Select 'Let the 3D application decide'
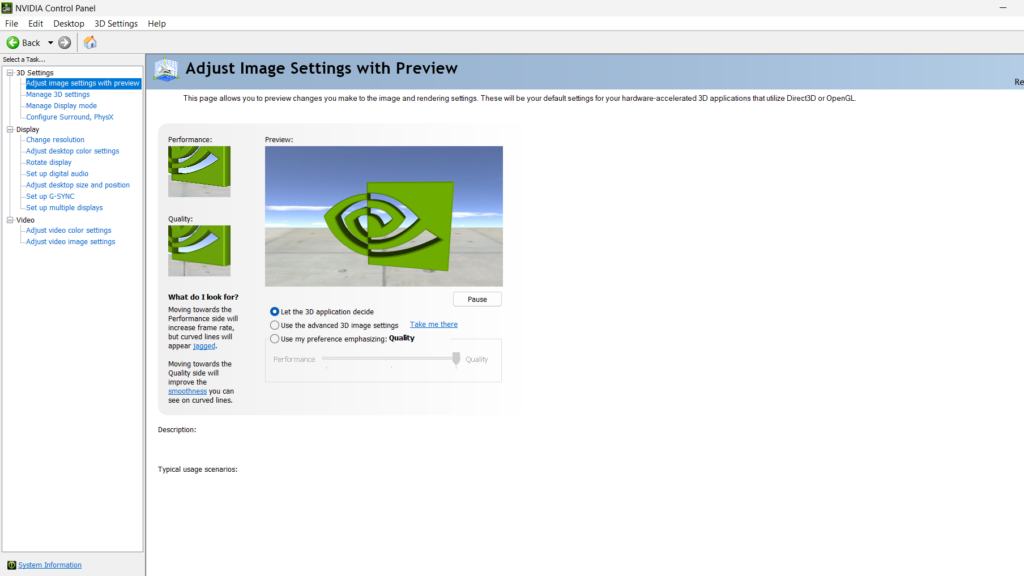 [x=273, y=311]
